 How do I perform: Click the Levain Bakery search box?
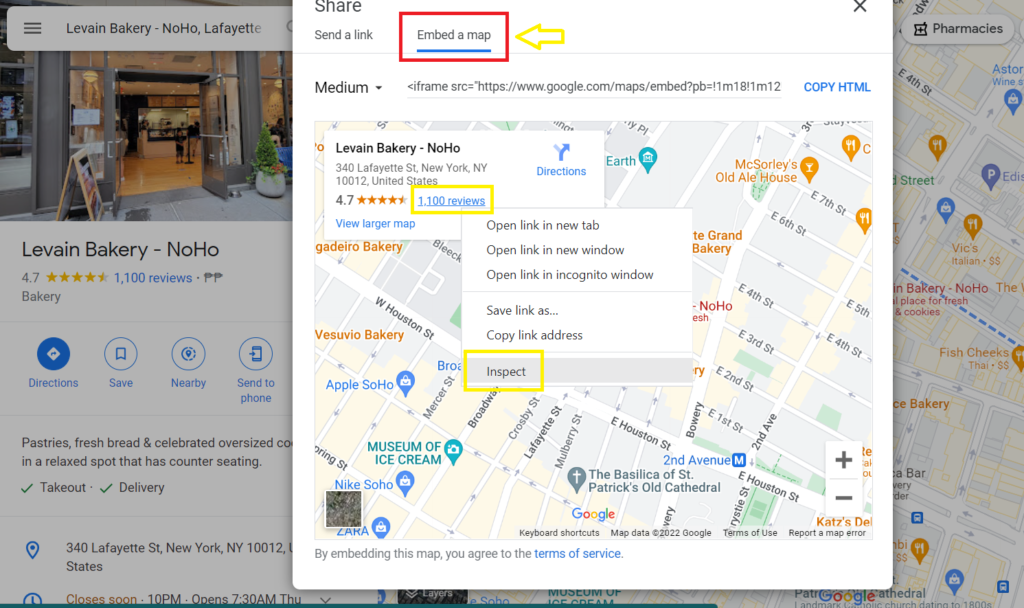pyautogui.click(x=163, y=28)
